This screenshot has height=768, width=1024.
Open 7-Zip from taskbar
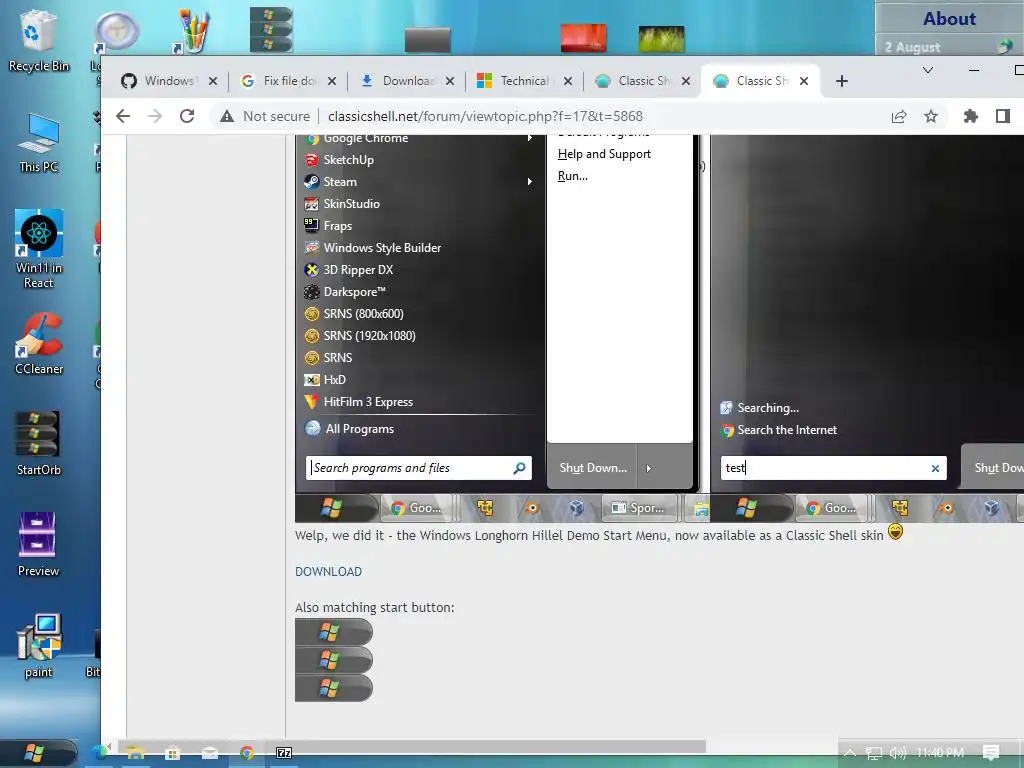pyautogui.click(x=284, y=753)
